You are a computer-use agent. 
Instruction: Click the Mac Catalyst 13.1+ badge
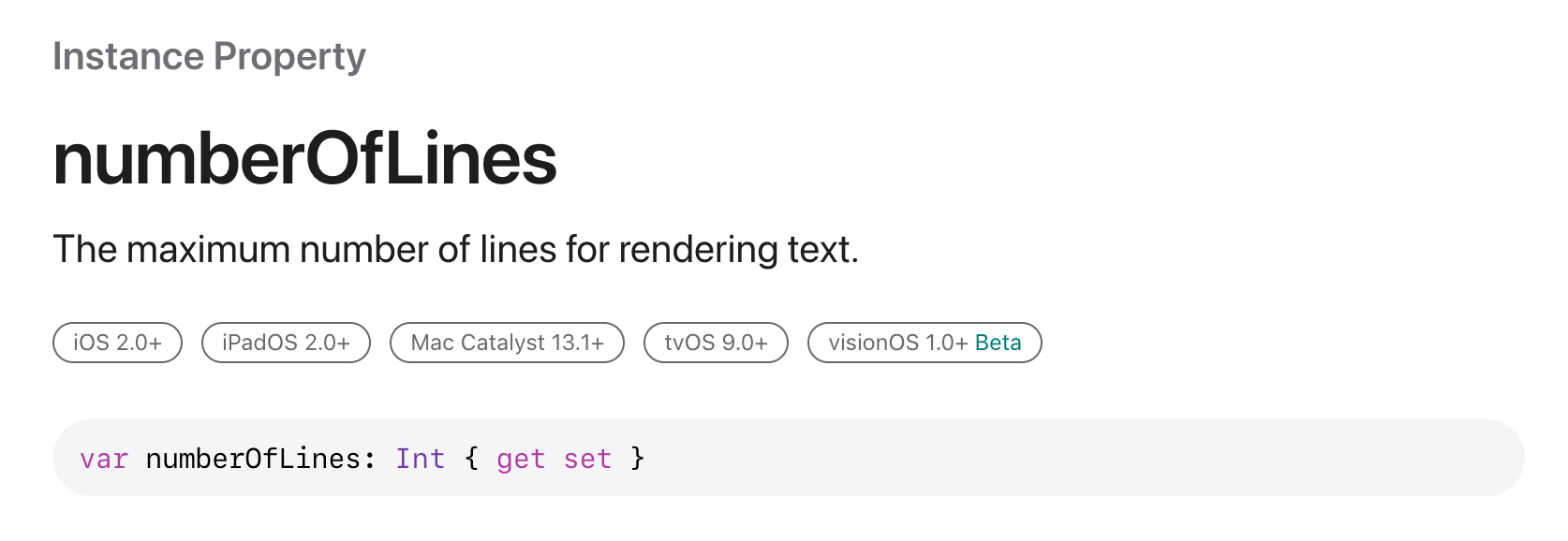pos(507,343)
